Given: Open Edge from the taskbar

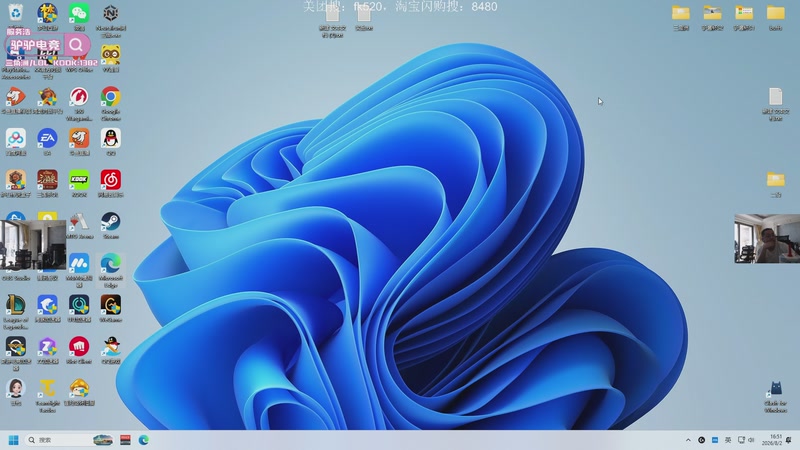Looking at the screenshot, I should [144, 440].
